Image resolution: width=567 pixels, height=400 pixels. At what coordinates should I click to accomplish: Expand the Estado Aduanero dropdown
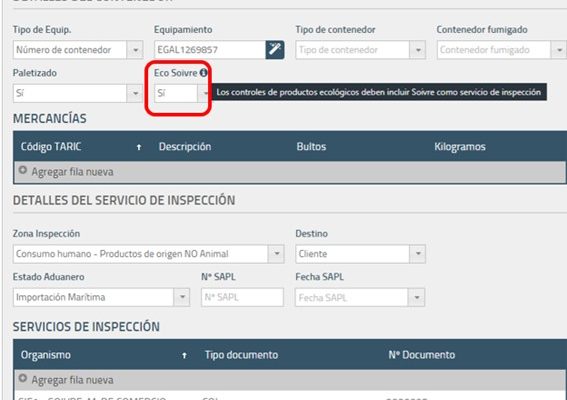tap(182, 297)
